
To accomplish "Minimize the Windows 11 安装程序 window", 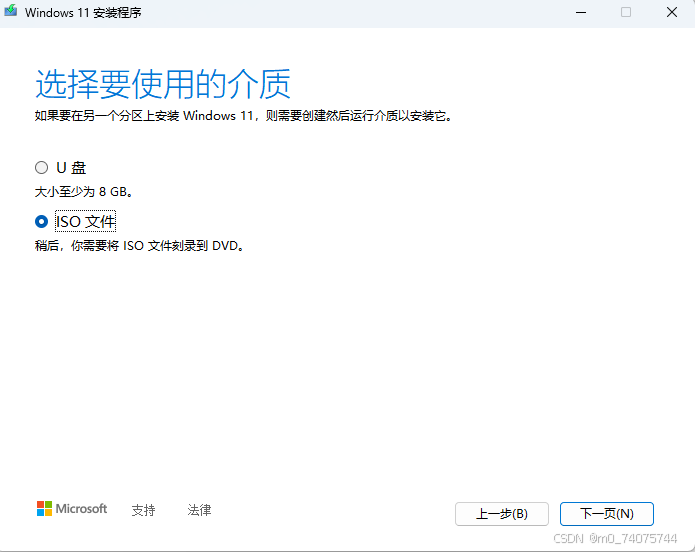I will point(581,12).
